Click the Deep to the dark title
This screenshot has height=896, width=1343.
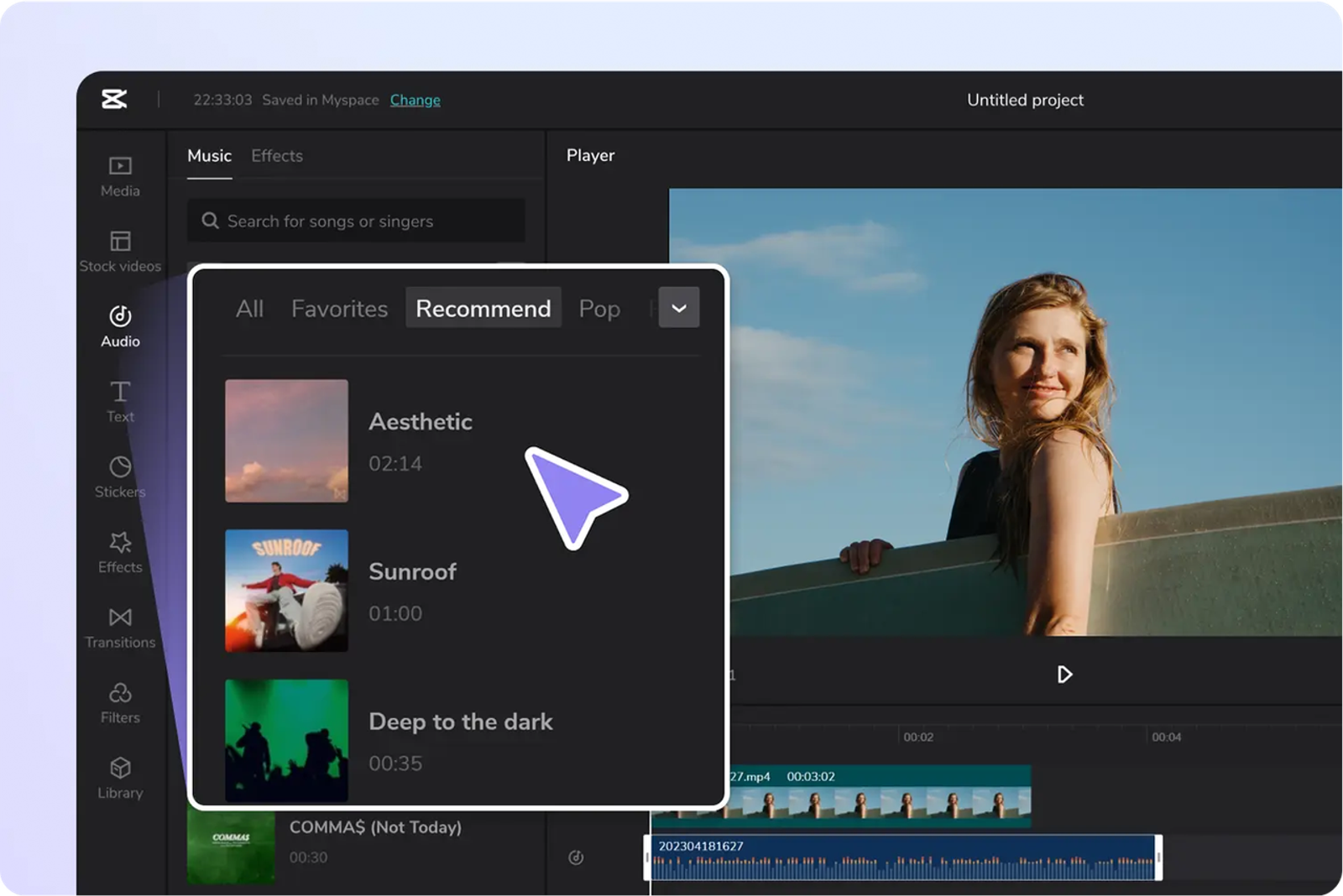461,721
